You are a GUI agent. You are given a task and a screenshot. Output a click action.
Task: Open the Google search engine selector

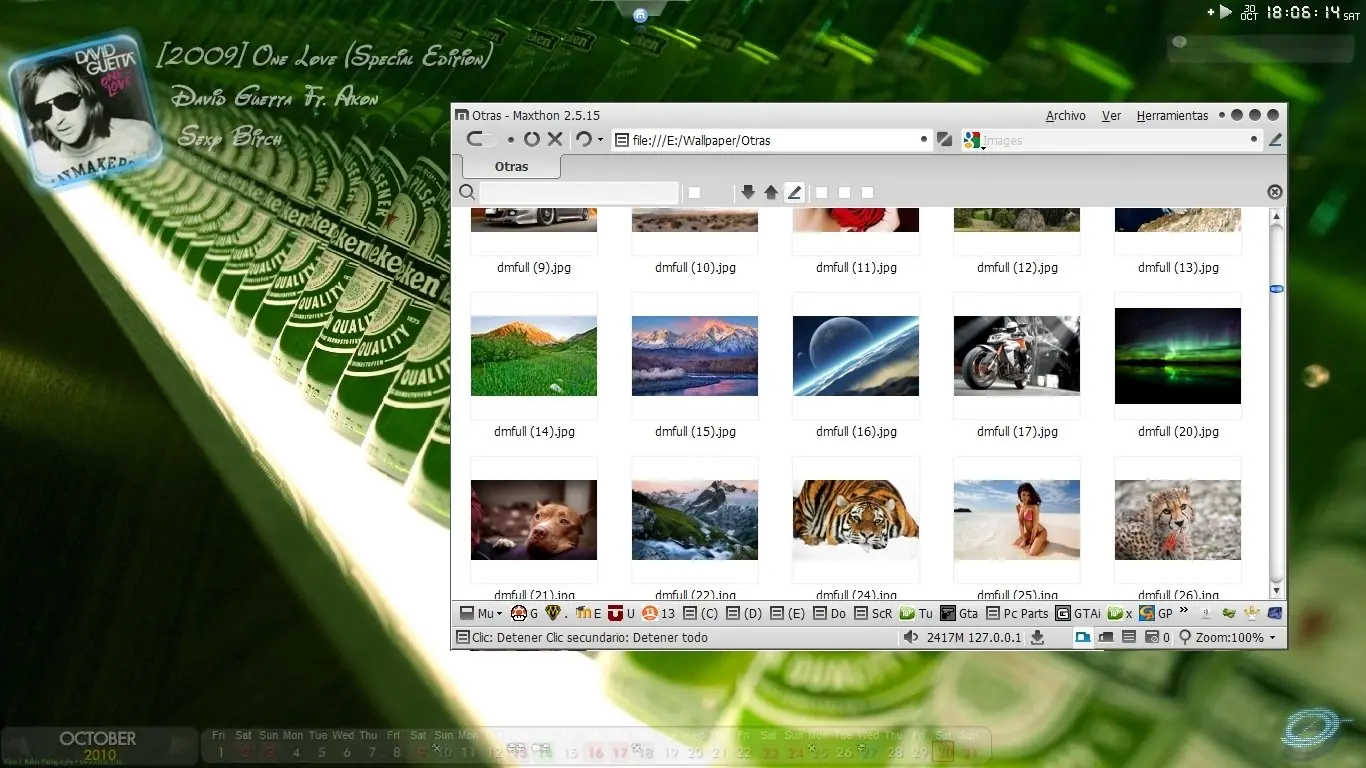point(971,141)
